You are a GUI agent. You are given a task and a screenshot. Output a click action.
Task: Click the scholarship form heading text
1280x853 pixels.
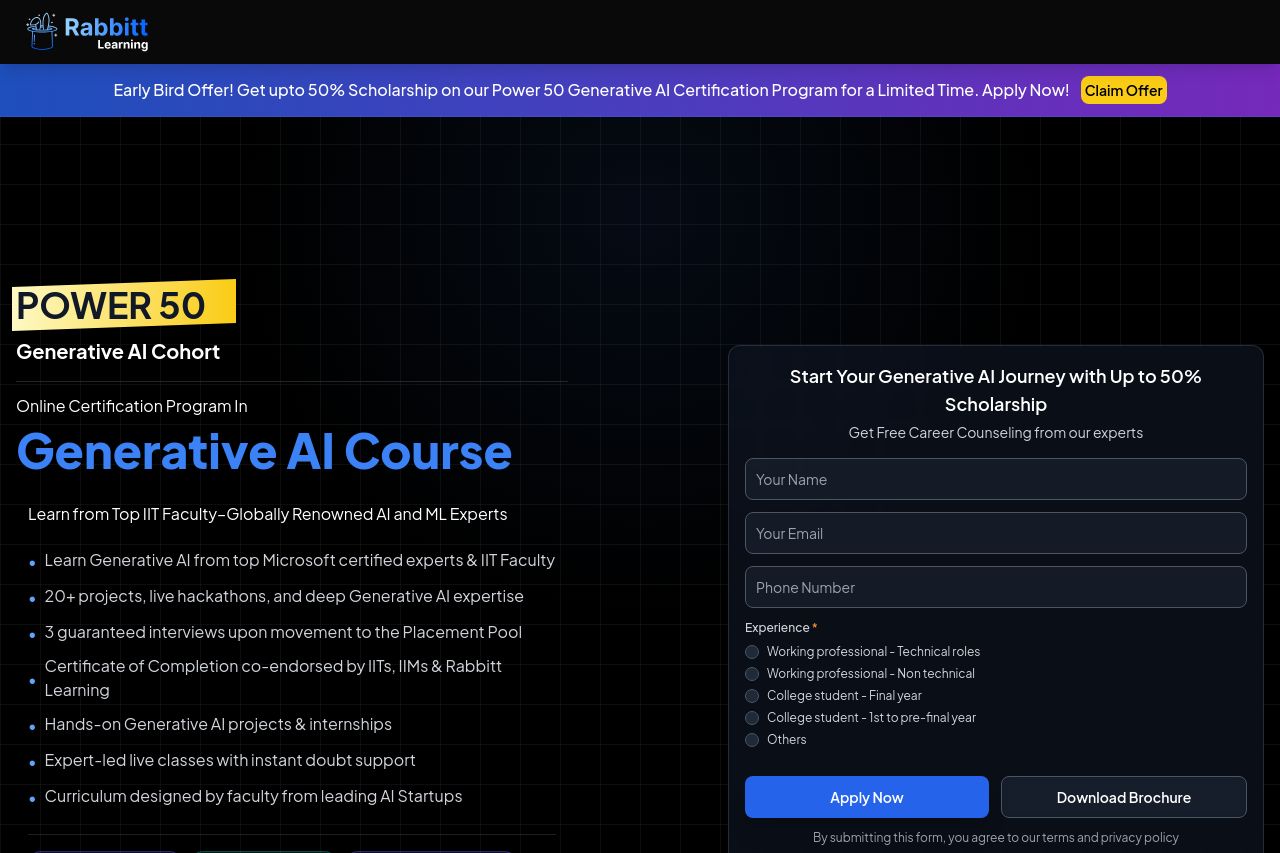click(x=995, y=390)
